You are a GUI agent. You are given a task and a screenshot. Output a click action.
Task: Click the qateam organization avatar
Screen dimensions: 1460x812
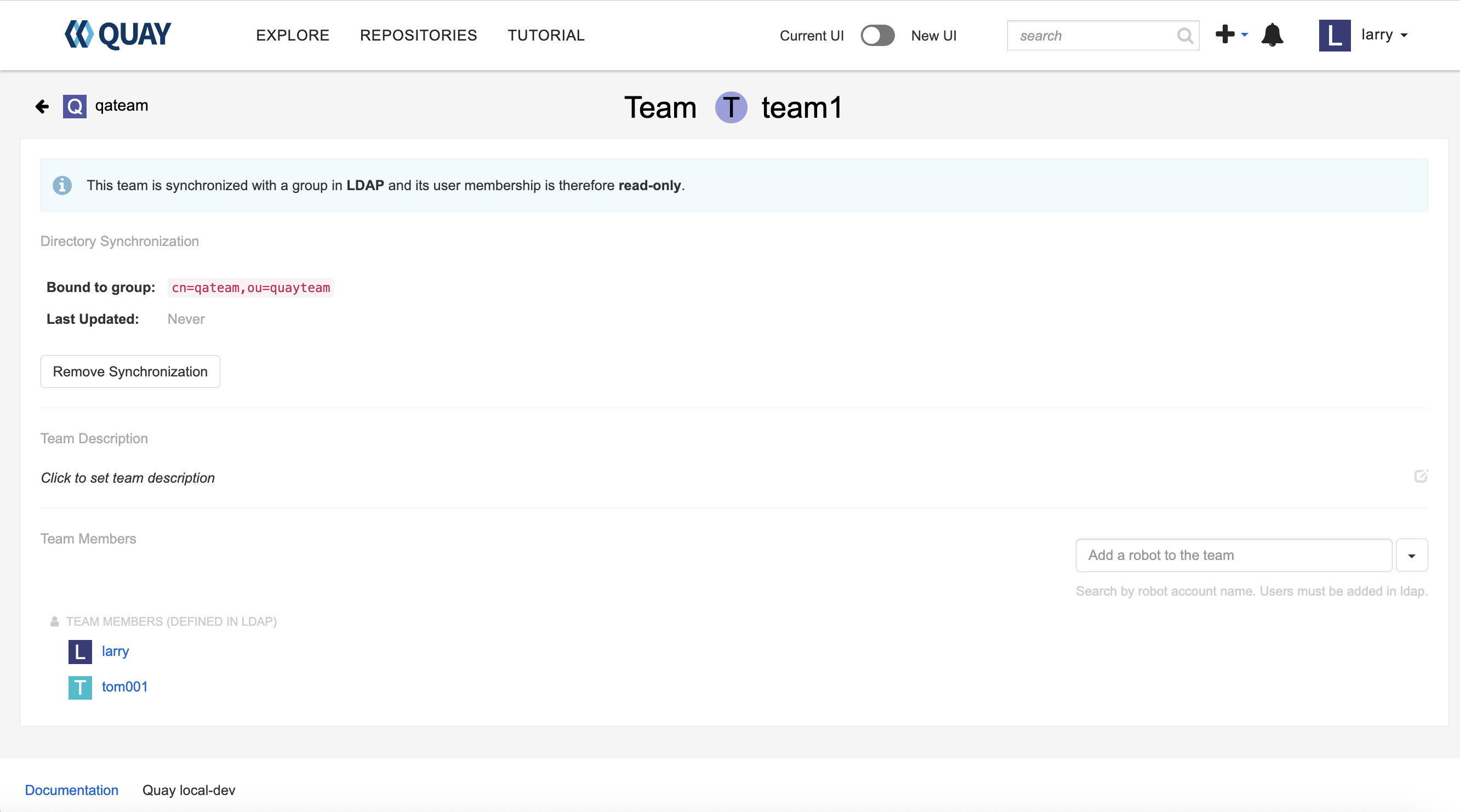click(x=74, y=106)
